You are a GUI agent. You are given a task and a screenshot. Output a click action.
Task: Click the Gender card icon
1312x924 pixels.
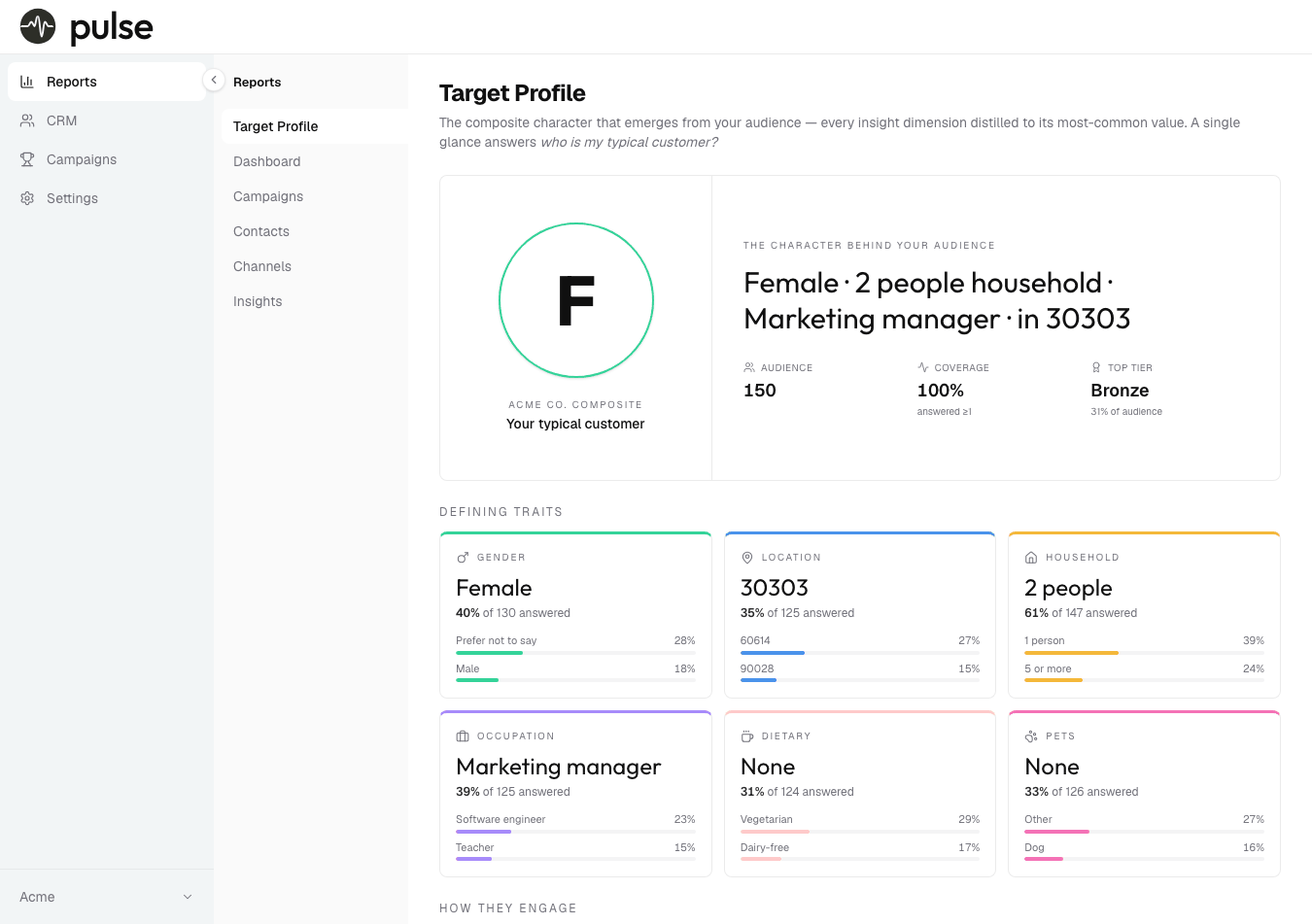(x=463, y=558)
